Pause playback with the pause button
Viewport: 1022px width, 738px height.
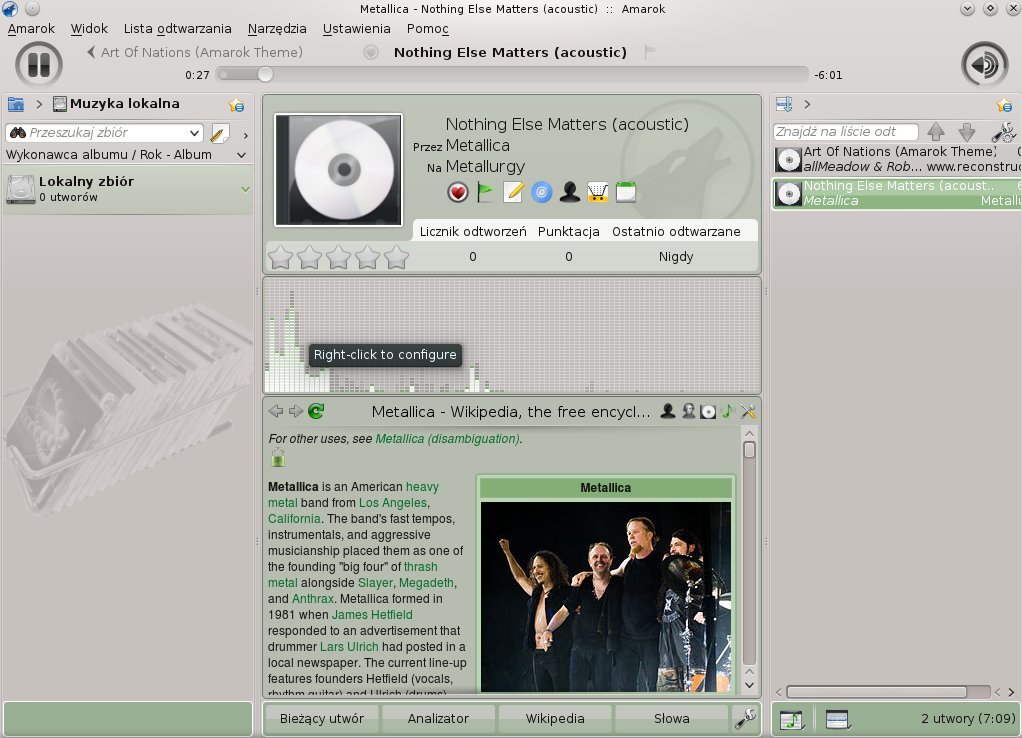[x=39, y=65]
